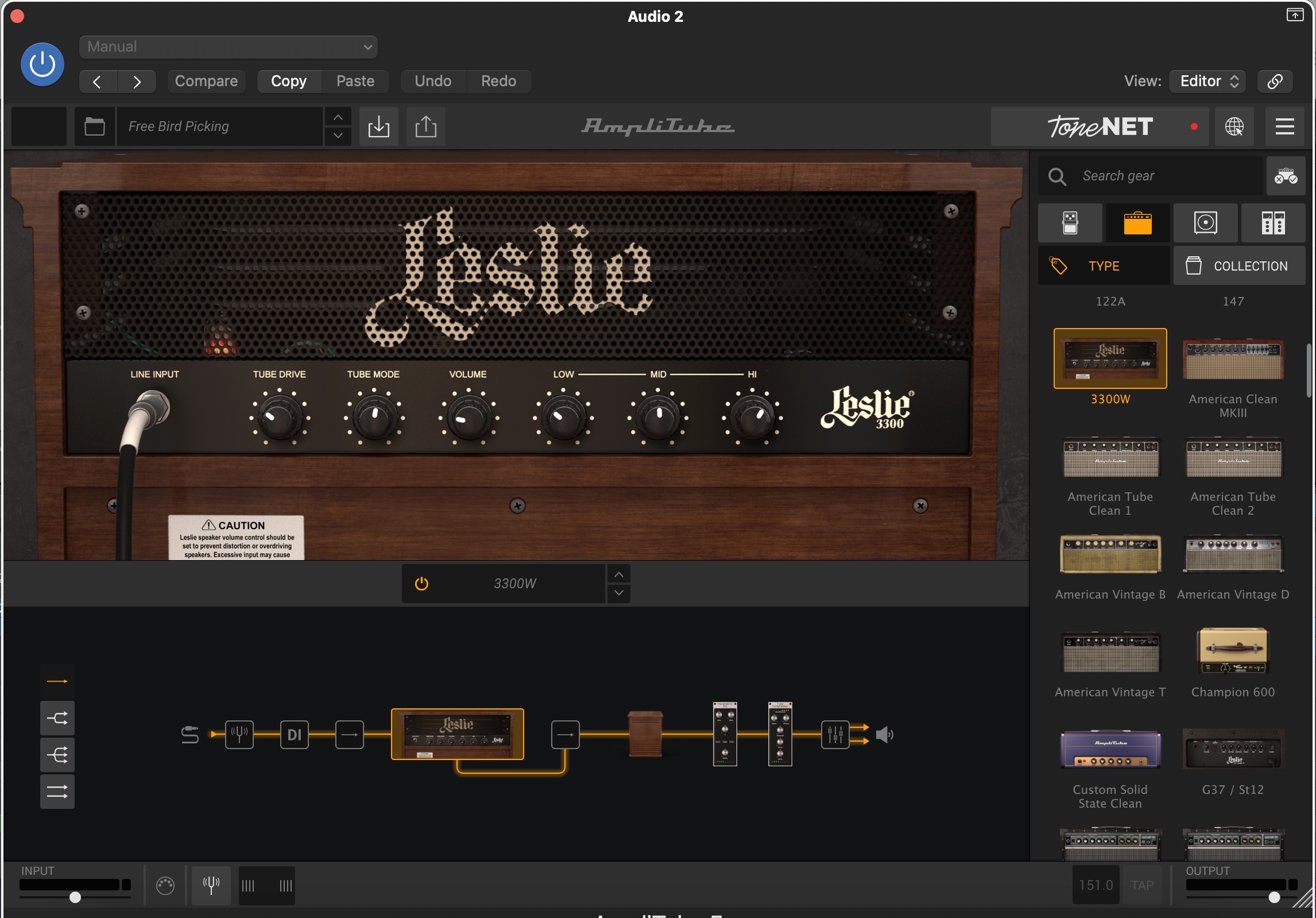Viewport: 1316px width, 918px height.
Task: Select the American Vintage B amp
Action: point(1110,554)
